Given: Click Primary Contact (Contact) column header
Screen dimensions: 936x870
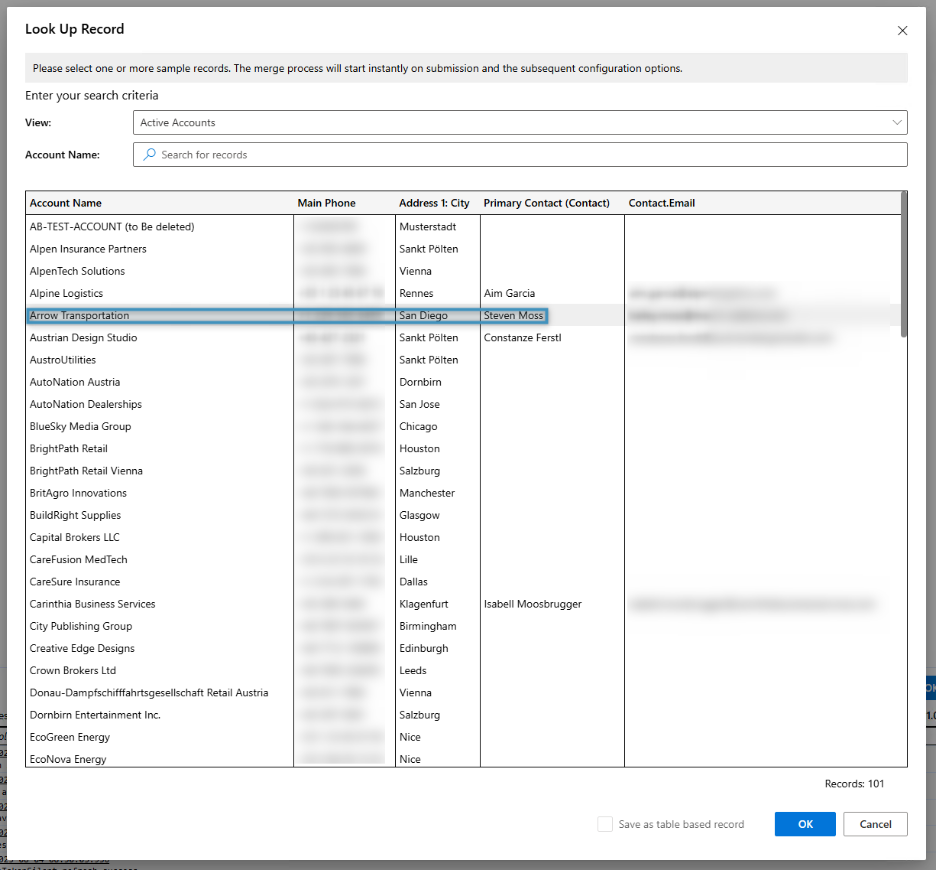Looking at the screenshot, I should [x=546, y=203].
